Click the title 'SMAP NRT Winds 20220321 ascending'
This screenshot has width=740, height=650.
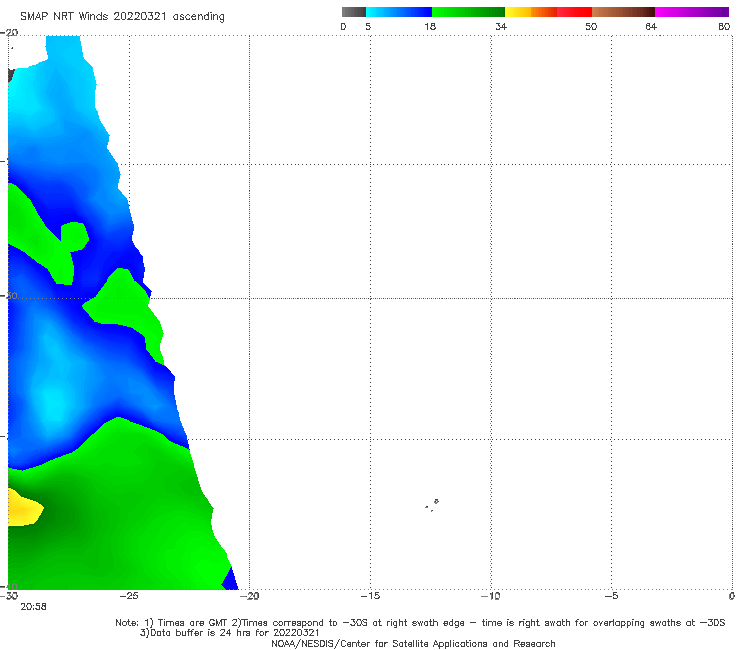coord(122,17)
